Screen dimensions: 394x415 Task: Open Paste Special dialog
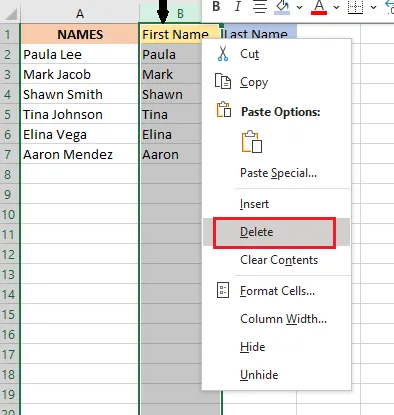[278, 173]
